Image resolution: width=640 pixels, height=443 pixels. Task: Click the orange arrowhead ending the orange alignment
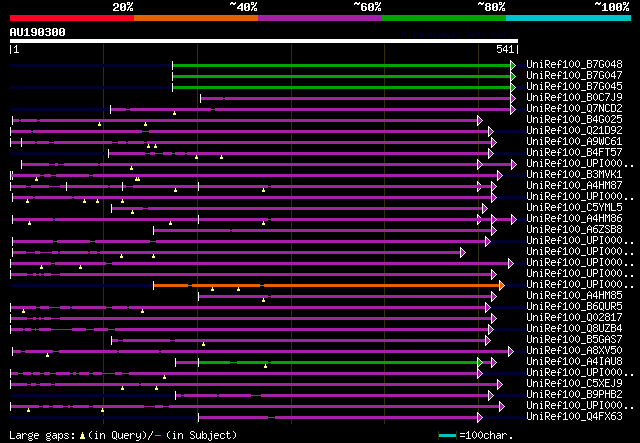pyautogui.click(x=502, y=285)
